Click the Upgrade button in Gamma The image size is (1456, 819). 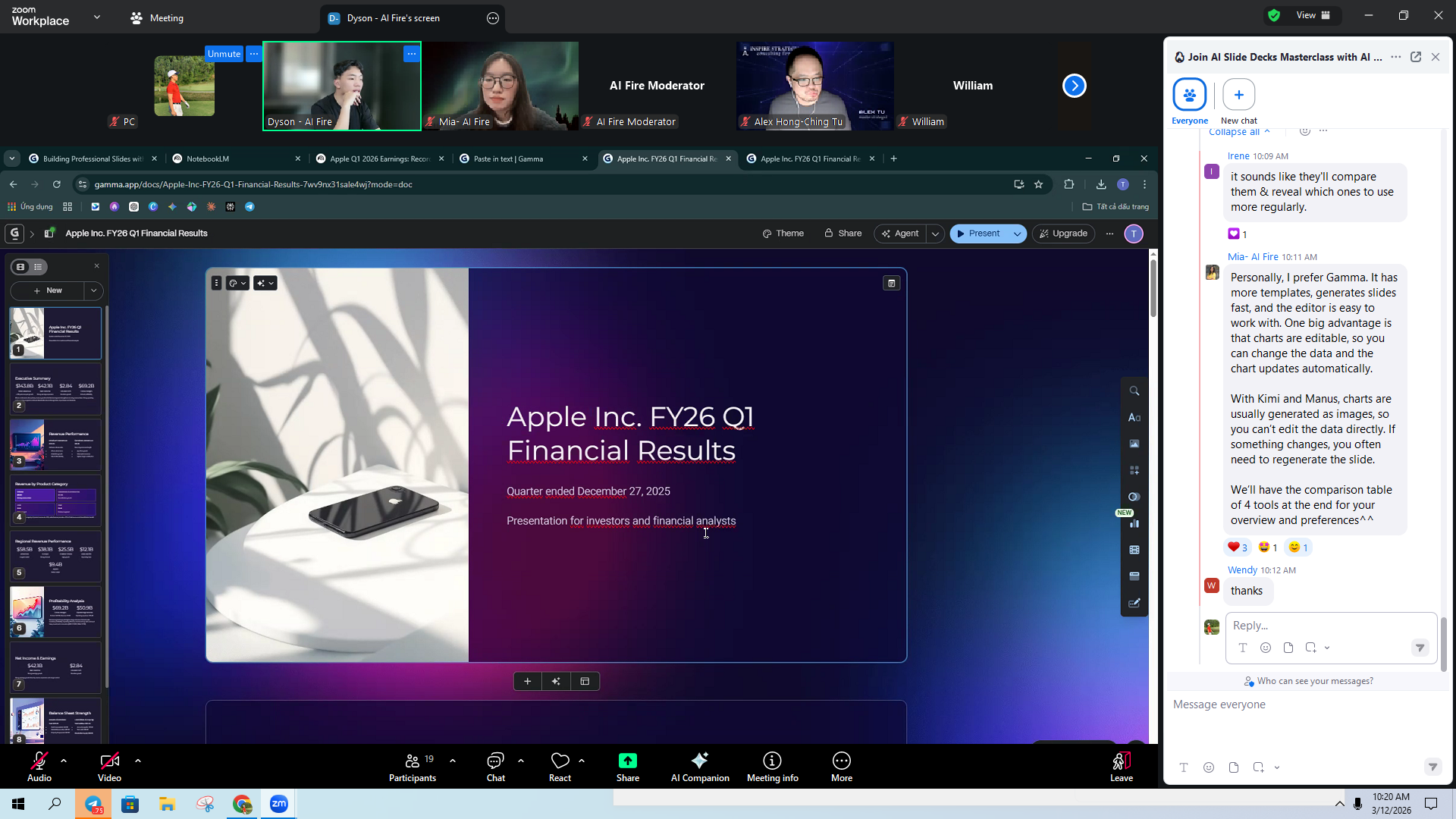[x=1063, y=234]
